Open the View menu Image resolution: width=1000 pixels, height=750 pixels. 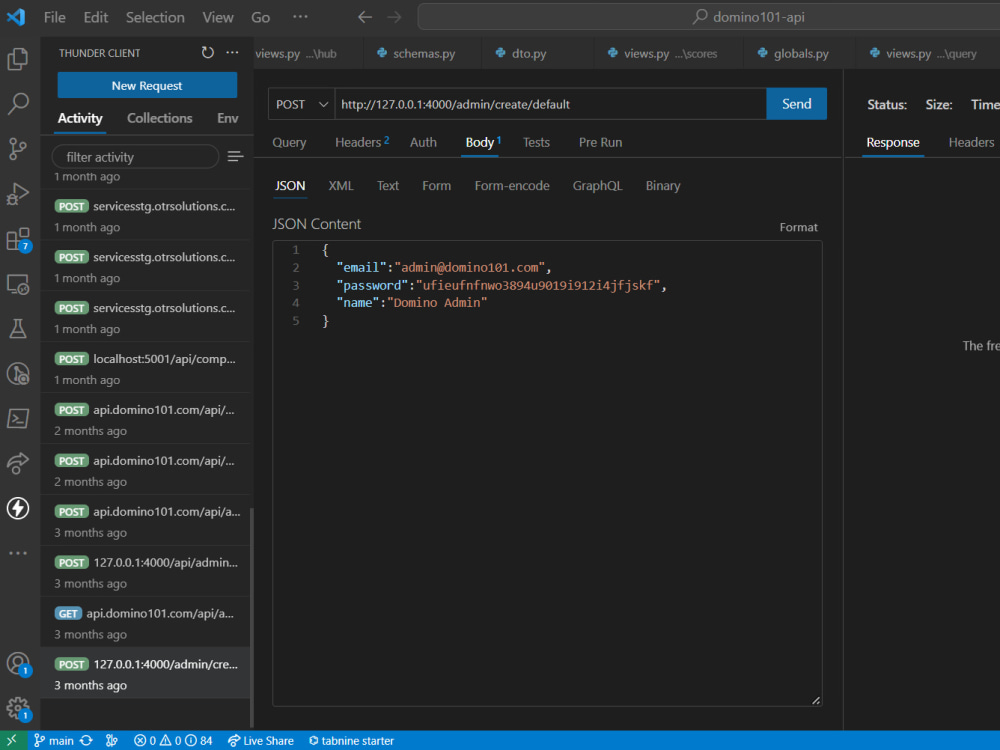pos(217,17)
